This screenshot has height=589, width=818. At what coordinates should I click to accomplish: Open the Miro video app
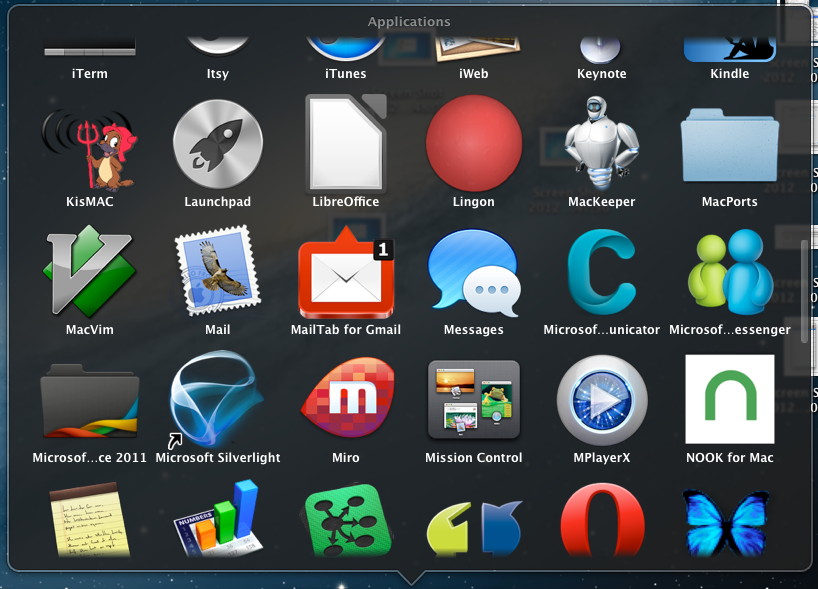[348, 399]
